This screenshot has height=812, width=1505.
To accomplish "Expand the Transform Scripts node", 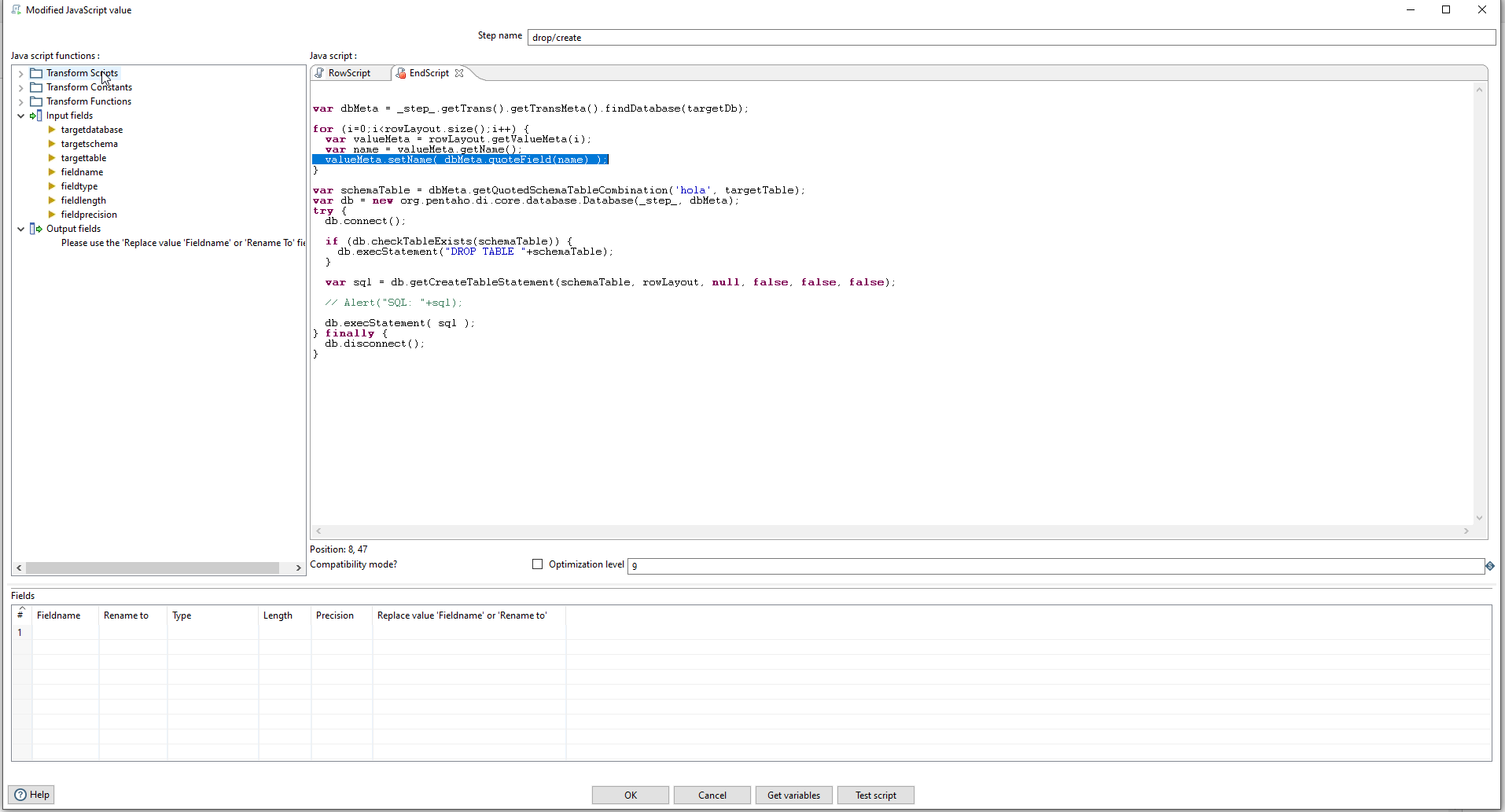I will pos(20,72).
